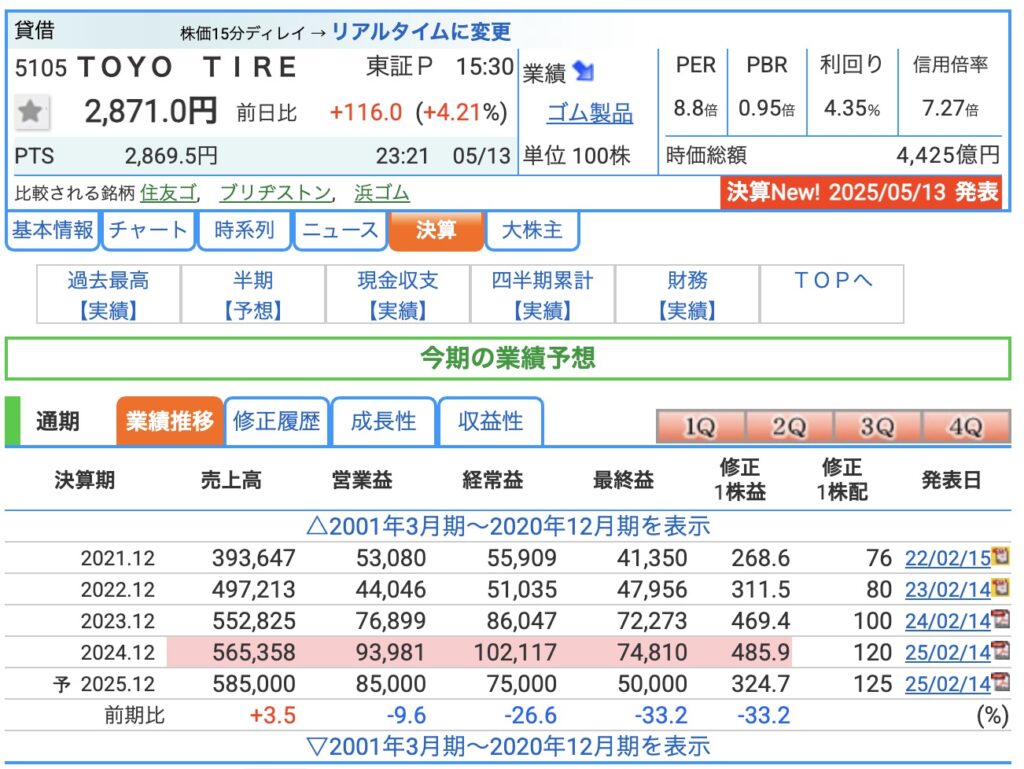Open compared stock ブリヂストン link
Image resolution: width=1024 pixels, height=769 pixels.
click(x=276, y=193)
